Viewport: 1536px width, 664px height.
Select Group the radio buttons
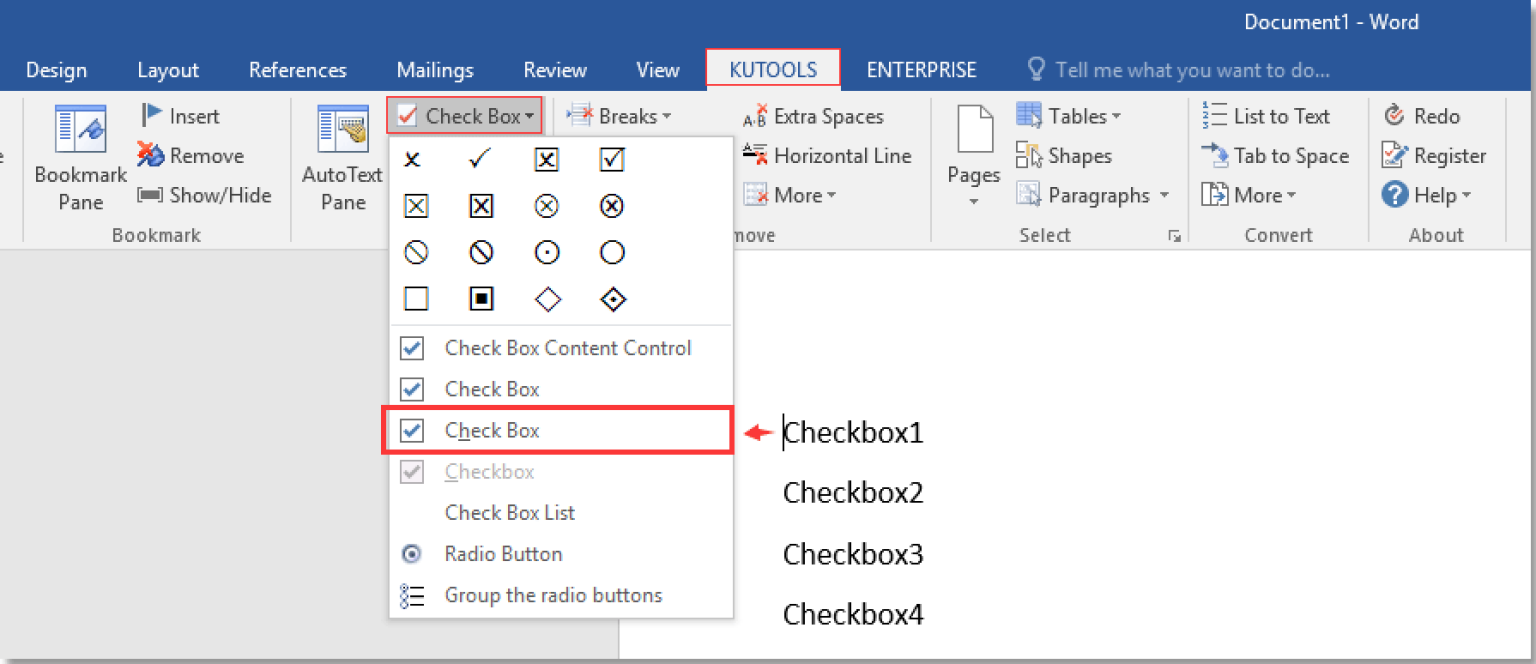click(x=552, y=594)
